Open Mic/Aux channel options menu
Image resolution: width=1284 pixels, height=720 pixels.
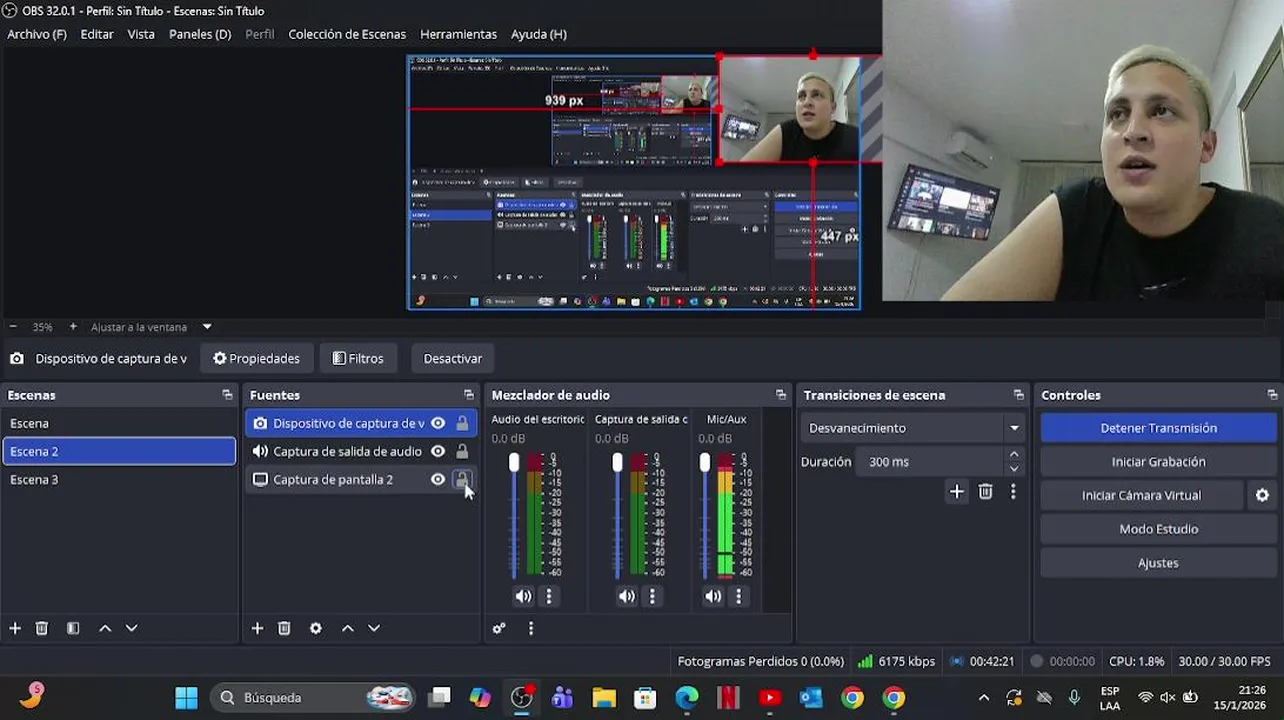pos(739,596)
